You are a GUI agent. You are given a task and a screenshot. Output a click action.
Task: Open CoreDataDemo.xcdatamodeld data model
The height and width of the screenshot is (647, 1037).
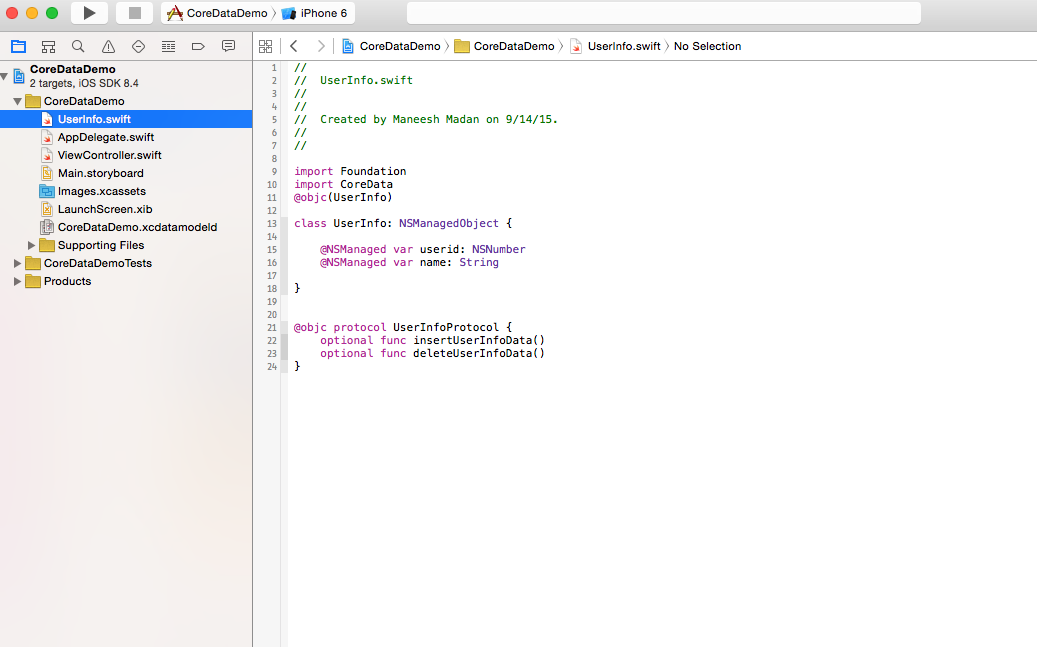coord(137,227)
